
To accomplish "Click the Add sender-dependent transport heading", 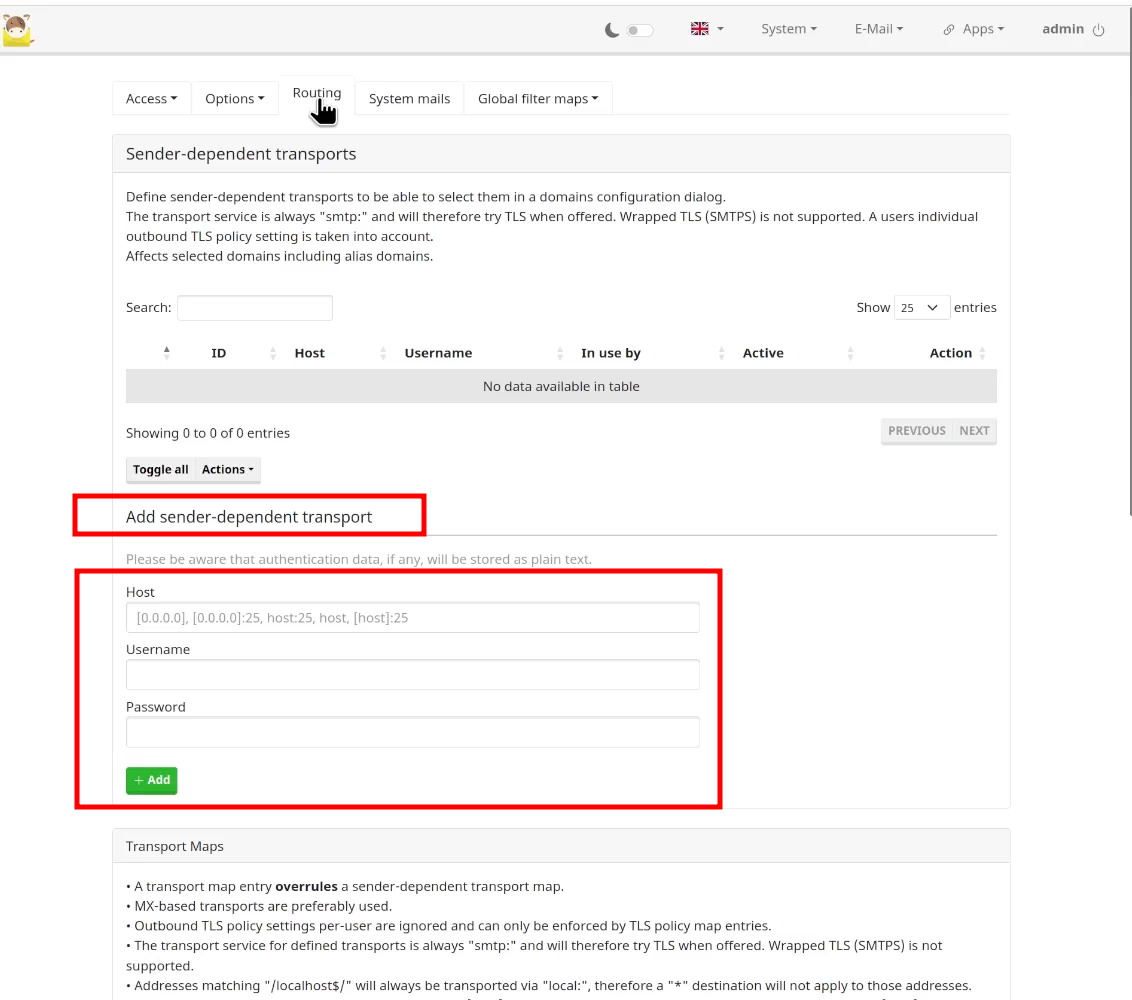I will (249, 517).
